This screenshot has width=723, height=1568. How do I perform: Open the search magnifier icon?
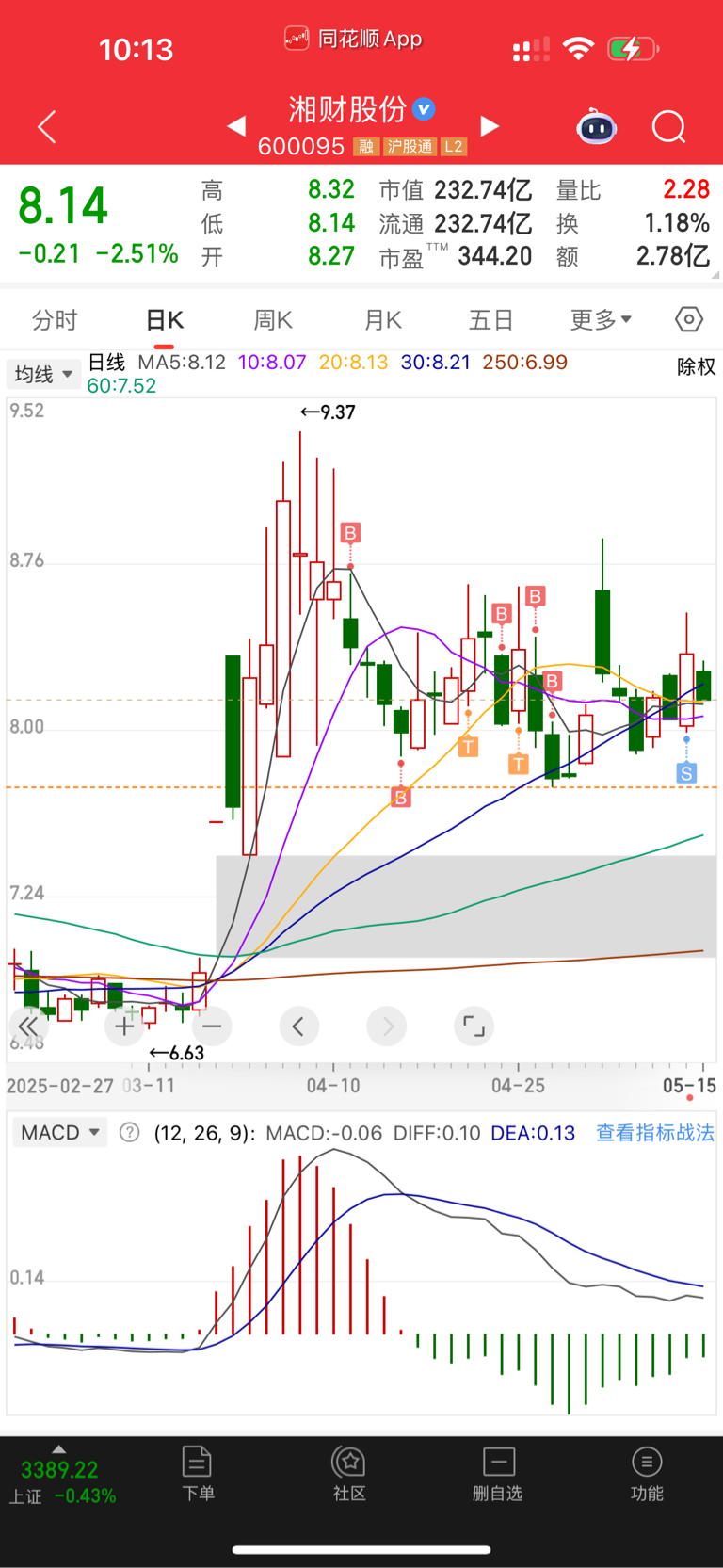click(x=669, y=126)
